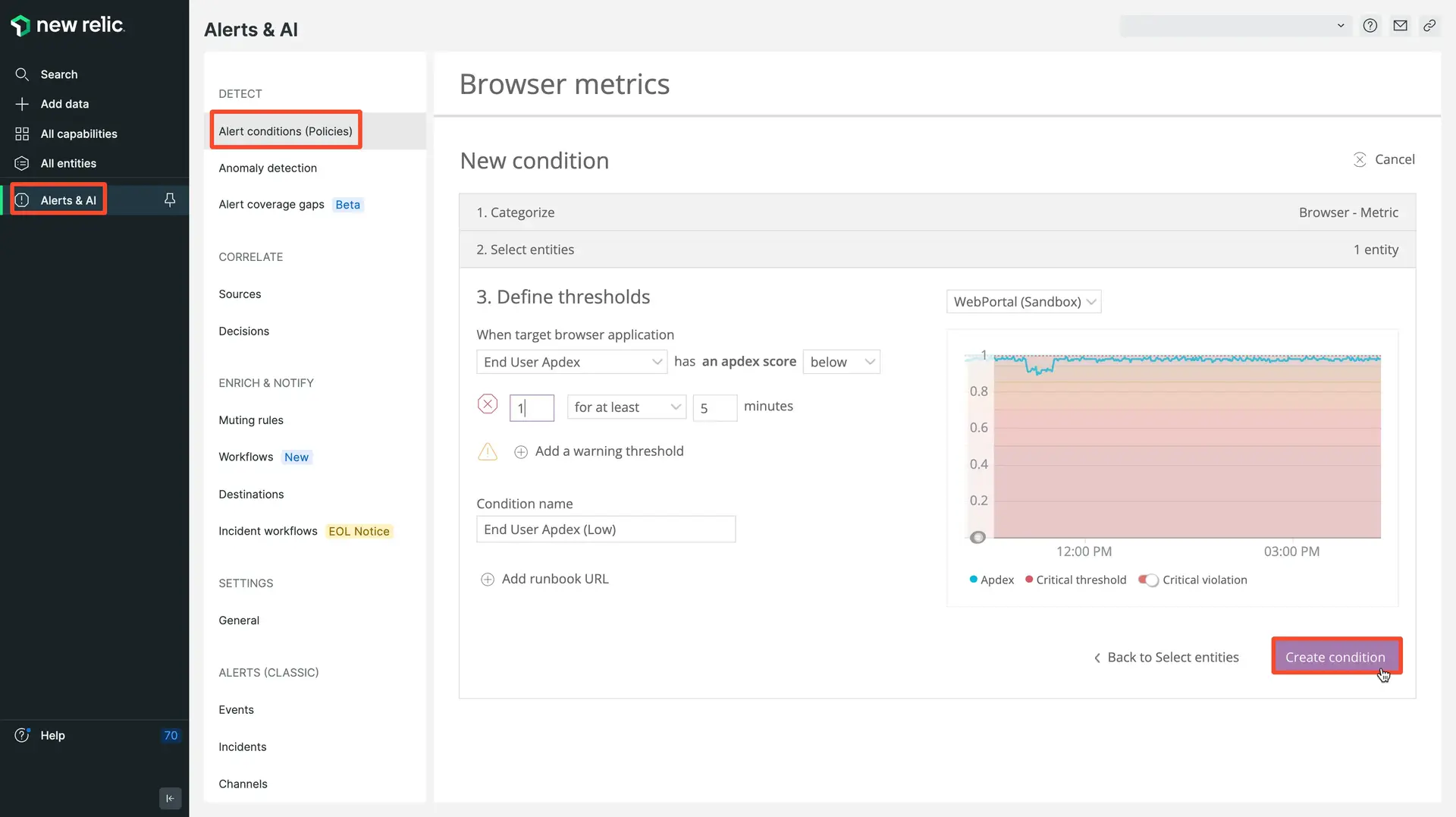
Task: Add a warning threshold
Action: click(x=599, y=451)
